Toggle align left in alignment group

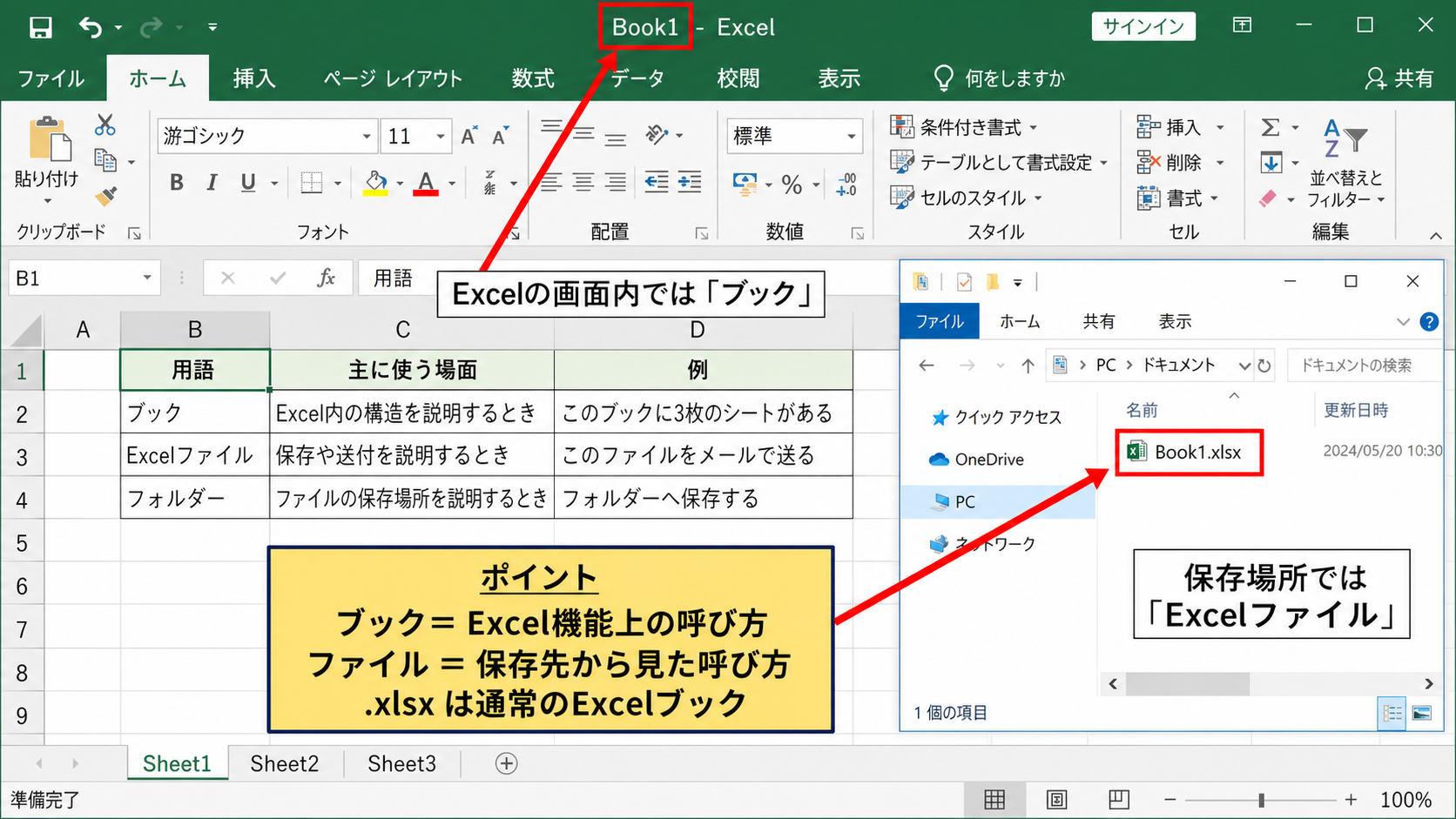coord(550,182)
